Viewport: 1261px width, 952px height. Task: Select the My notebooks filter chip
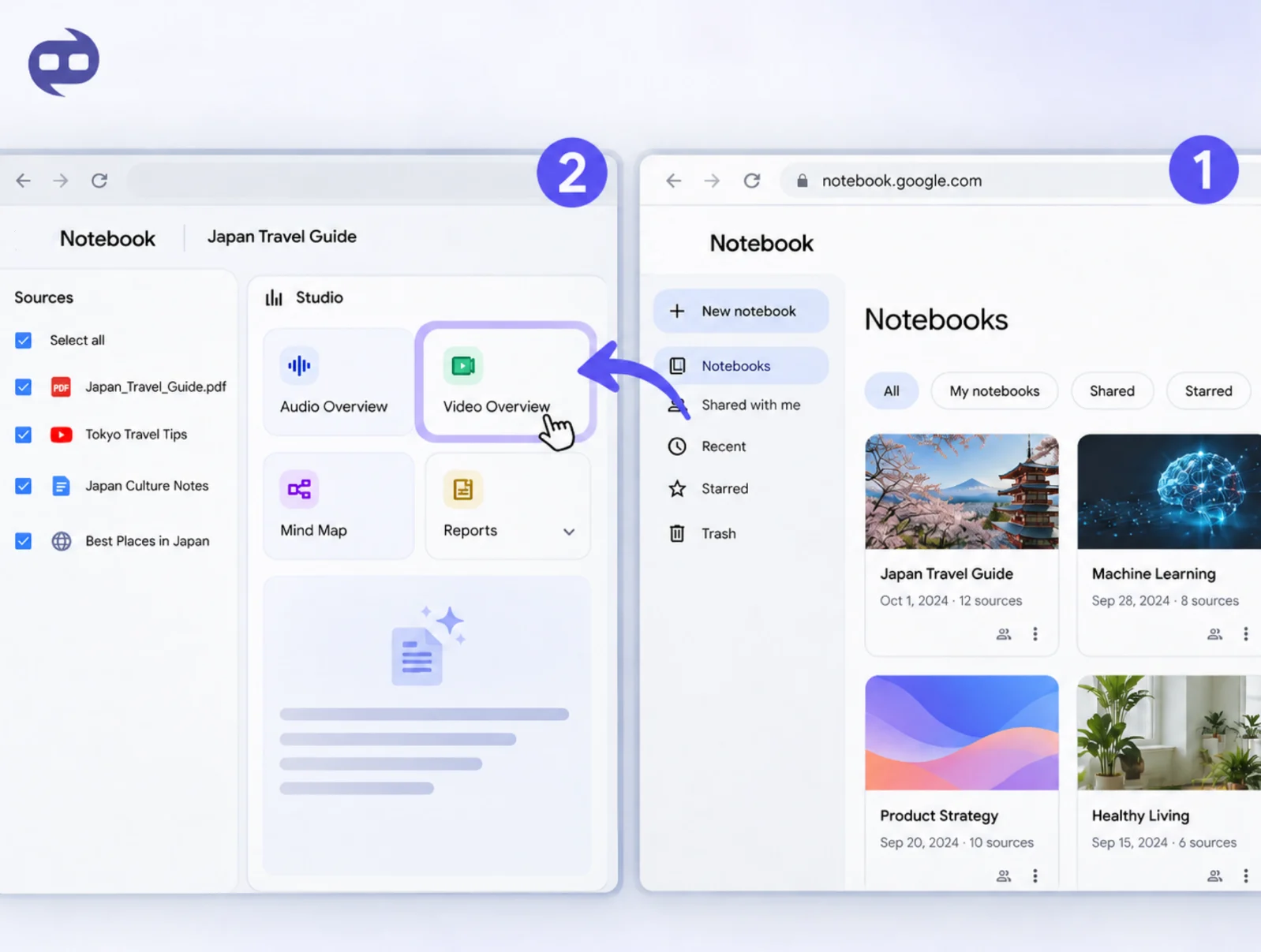pyautogui.click(x=994, y=391)
